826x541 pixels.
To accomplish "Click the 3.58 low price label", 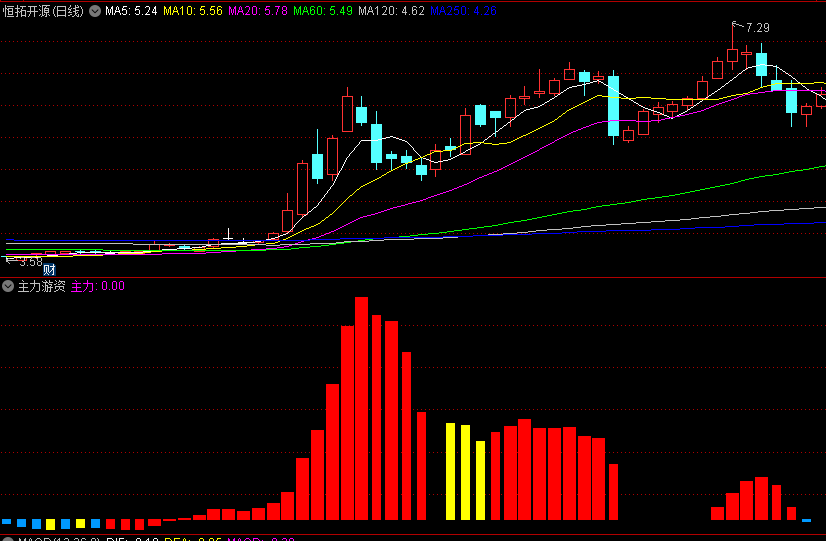I will [31, 262].
